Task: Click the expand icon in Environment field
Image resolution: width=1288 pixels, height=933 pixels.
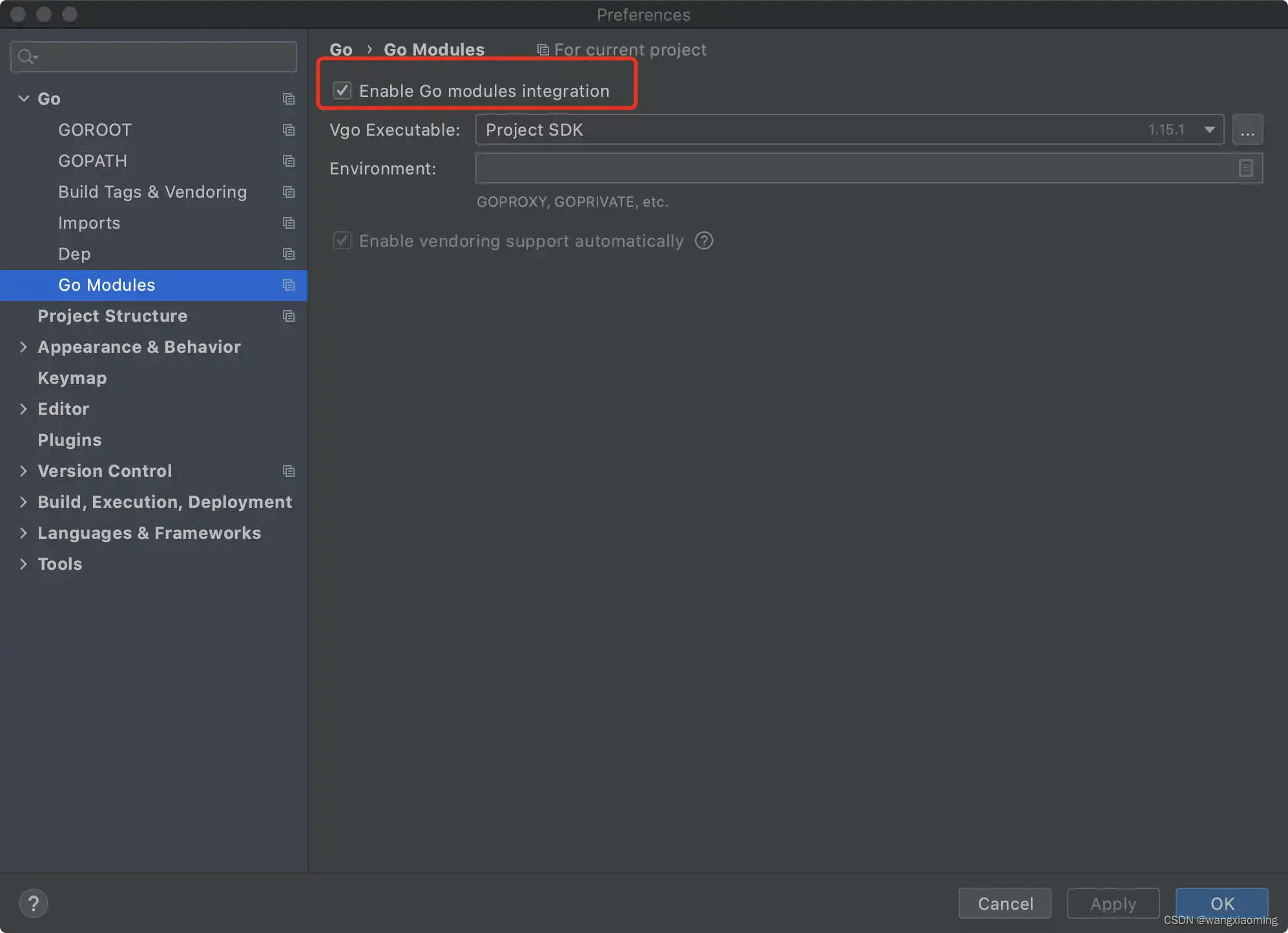Action: tap(1245, 169)
